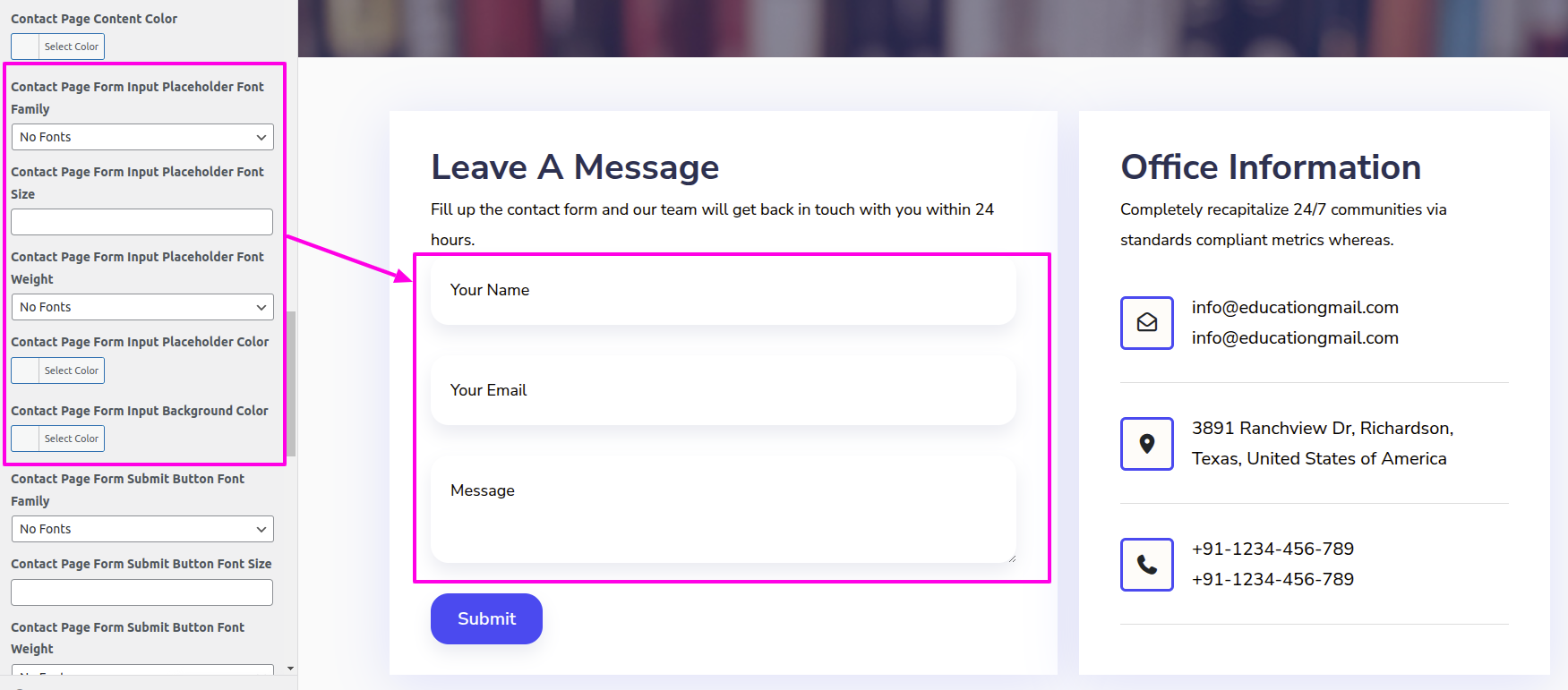Click the Placeholder Font Size field
1568x690 pixels.
click(x=142, y=222)
